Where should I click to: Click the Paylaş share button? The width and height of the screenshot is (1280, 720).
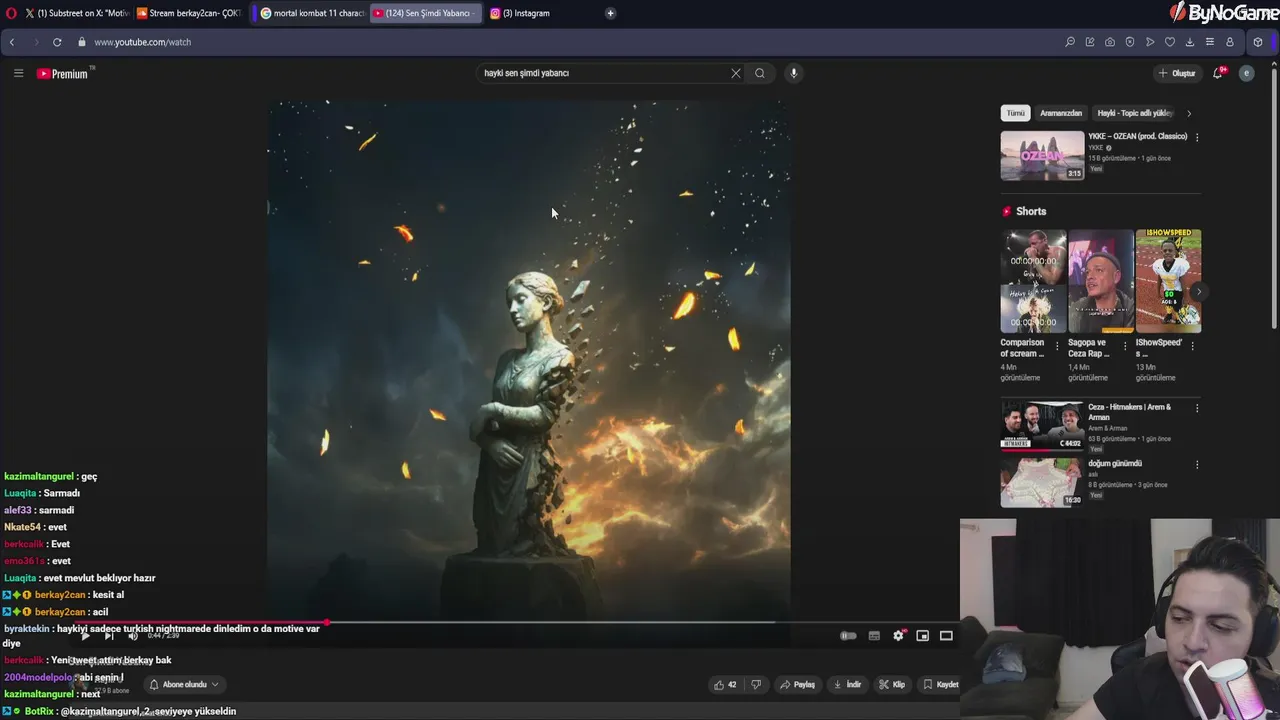pyautogui.click(x=797, y=685)
